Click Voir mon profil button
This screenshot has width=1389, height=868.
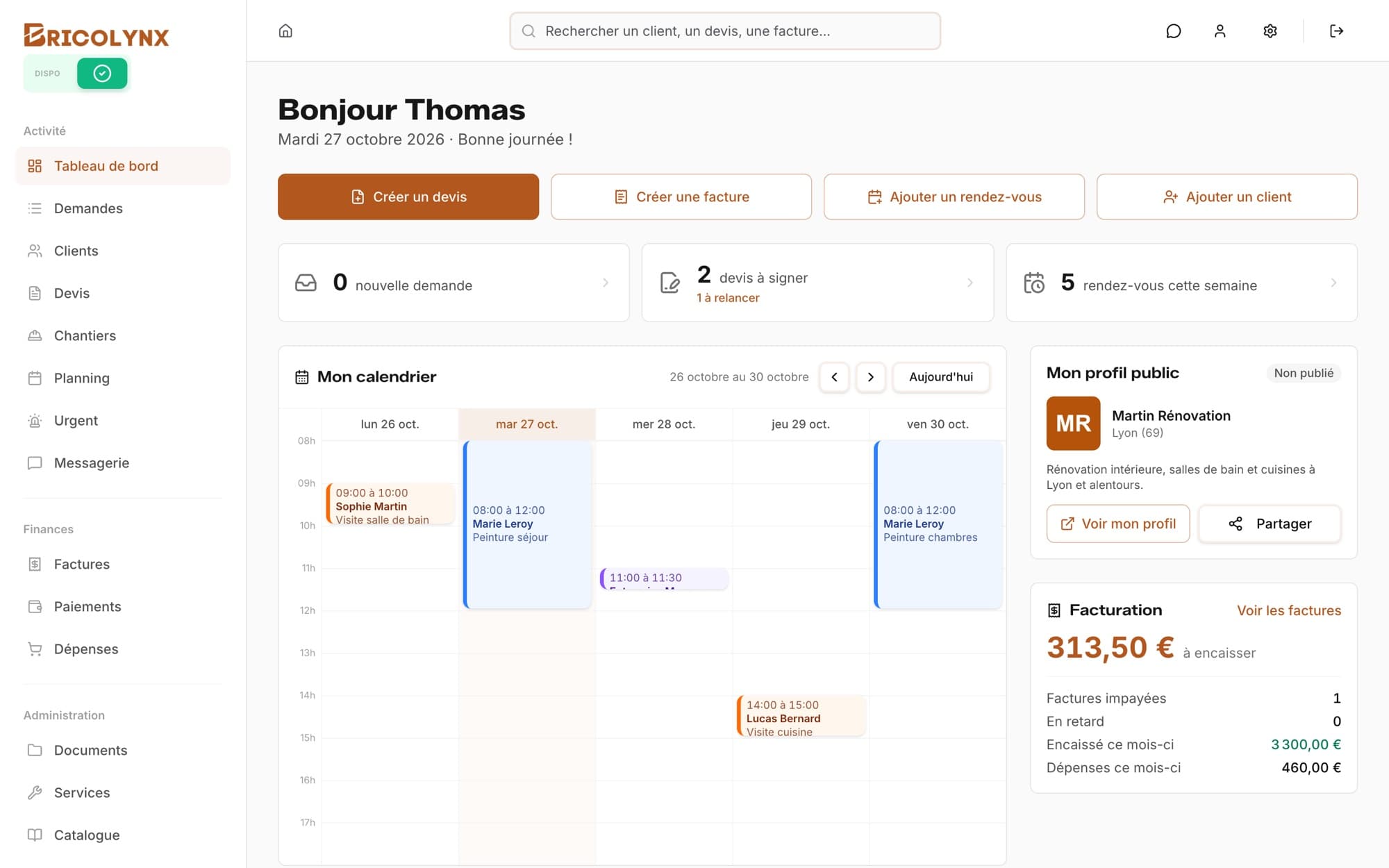tap(1118, 524)
